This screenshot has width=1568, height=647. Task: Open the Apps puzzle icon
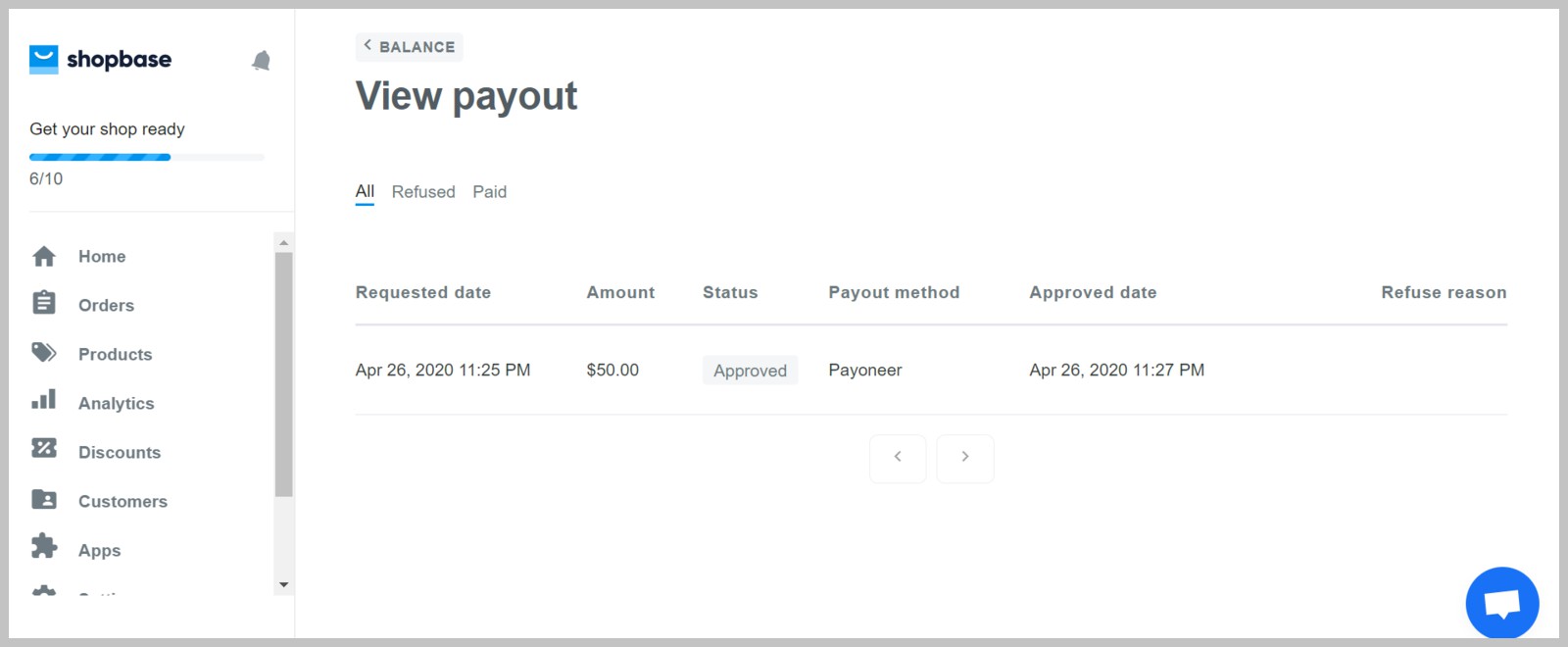pyautogui.click(x=44, y=549)
